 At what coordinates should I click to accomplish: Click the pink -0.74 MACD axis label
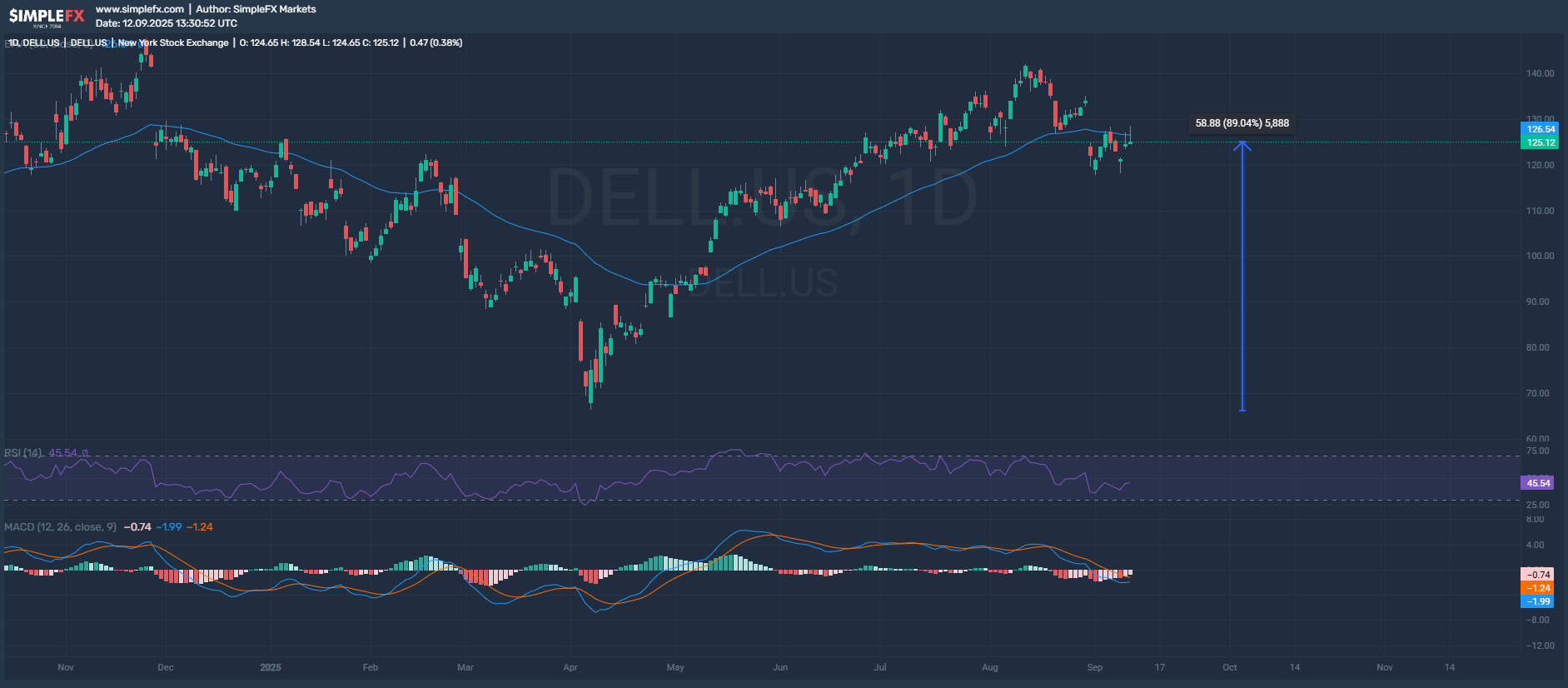pyautogui.click(x=1537, y=575)
